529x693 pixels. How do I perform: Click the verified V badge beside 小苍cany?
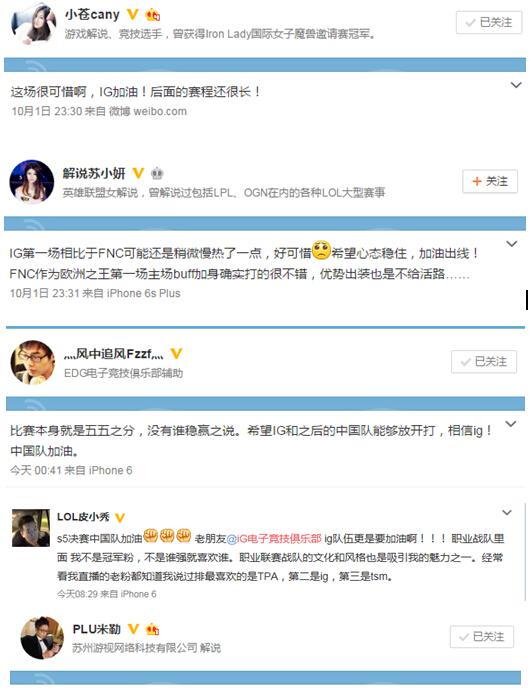133,14
